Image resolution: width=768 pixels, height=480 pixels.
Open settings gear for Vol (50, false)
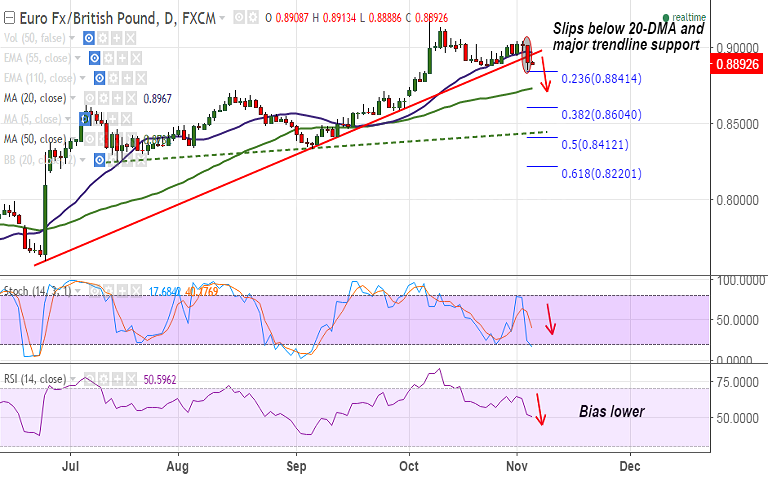(x=102, y=38)
